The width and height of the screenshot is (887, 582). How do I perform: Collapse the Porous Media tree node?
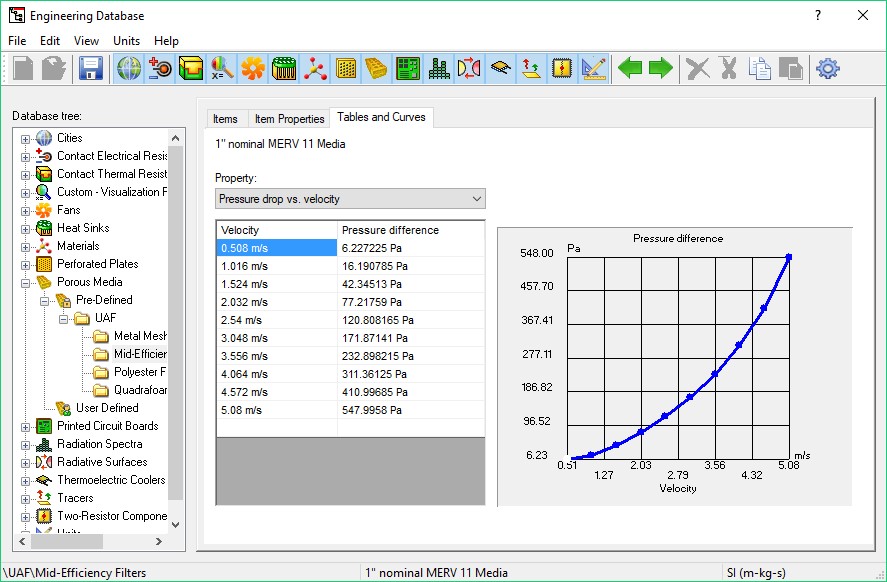[25, 283]
